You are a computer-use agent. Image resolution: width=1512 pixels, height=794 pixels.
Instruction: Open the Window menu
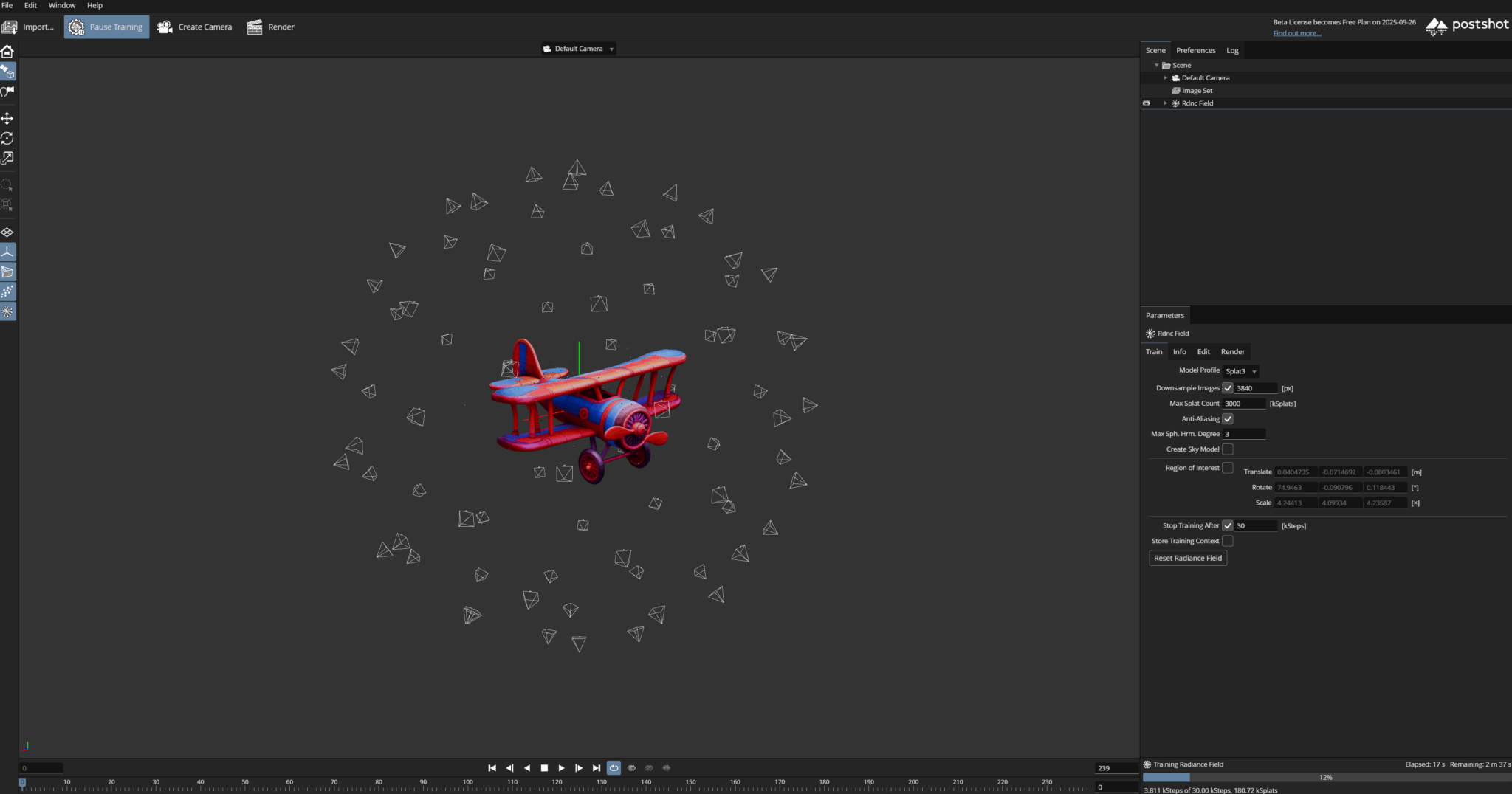(x=62, y=5)
